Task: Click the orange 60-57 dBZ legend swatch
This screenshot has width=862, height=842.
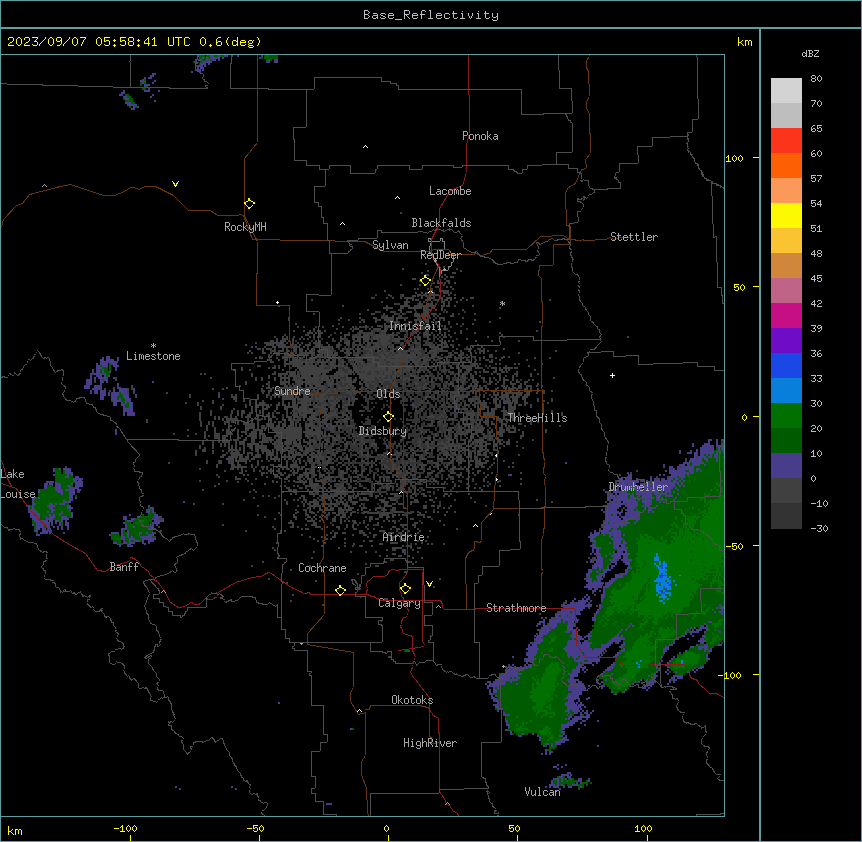Action: click(786, 165)
